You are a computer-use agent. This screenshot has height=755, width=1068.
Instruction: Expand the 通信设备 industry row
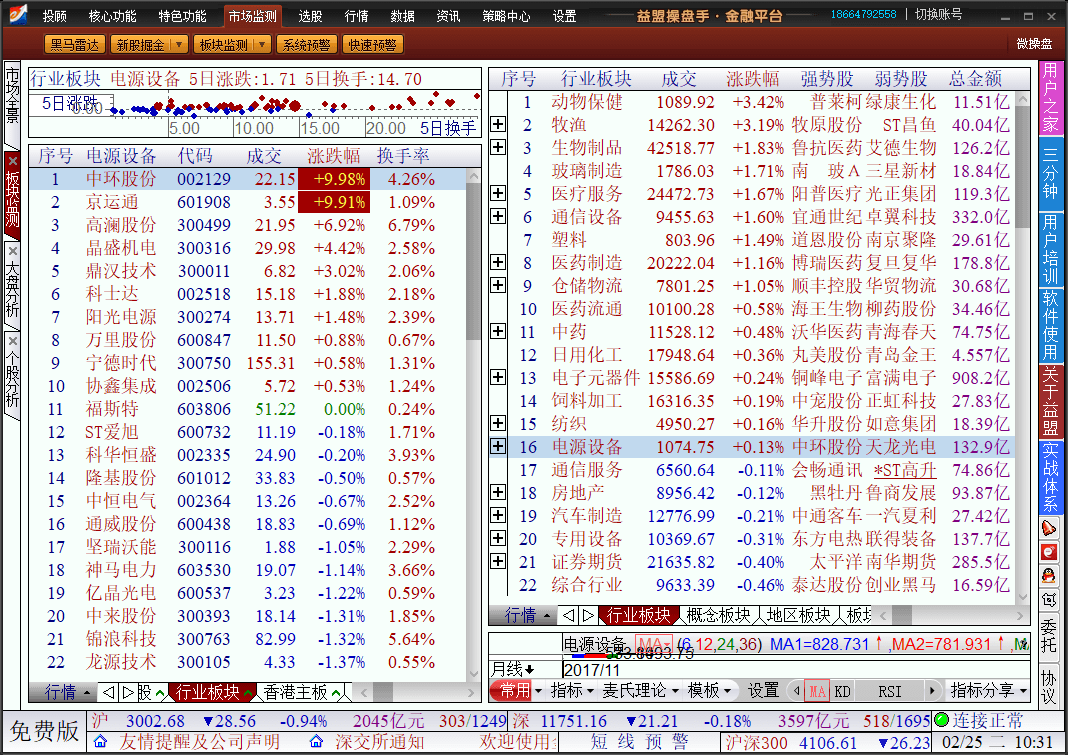[498, 216]
